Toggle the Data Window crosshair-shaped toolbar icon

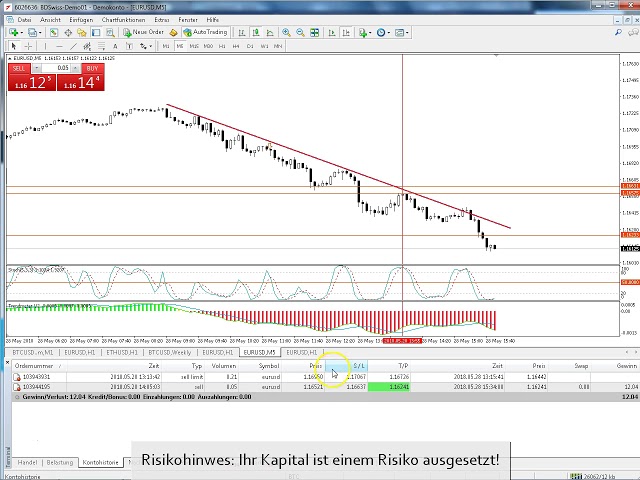[68, 32]
